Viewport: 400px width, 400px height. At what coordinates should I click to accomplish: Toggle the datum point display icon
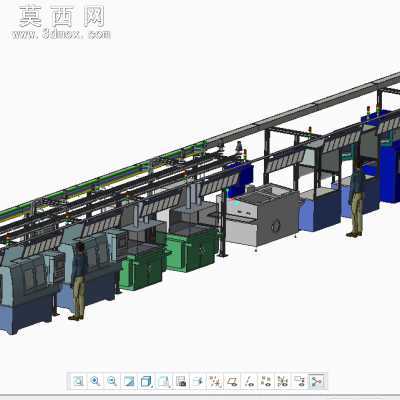(x=267, y=381)
